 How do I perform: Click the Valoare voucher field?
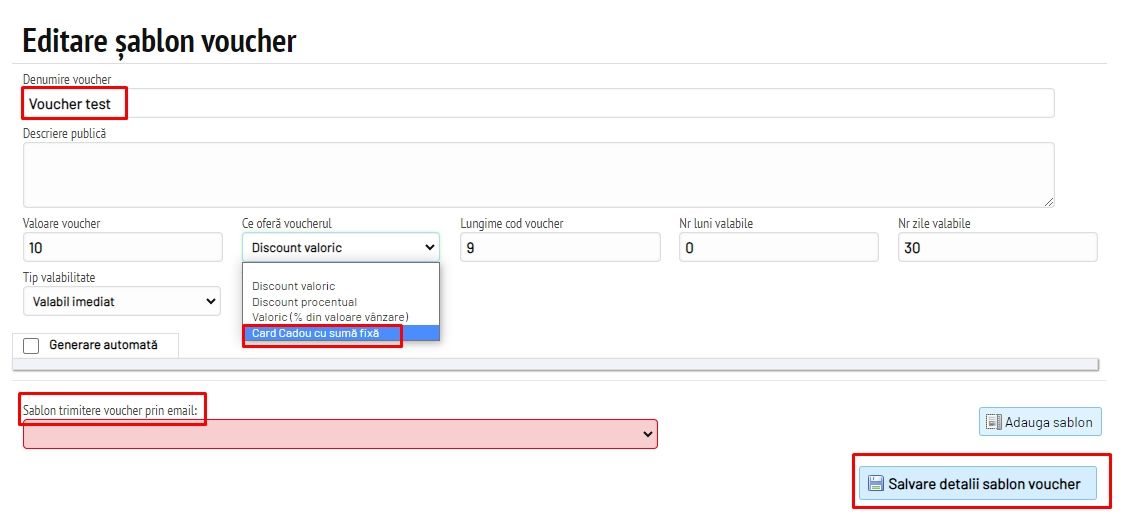[x=122, y=247]
